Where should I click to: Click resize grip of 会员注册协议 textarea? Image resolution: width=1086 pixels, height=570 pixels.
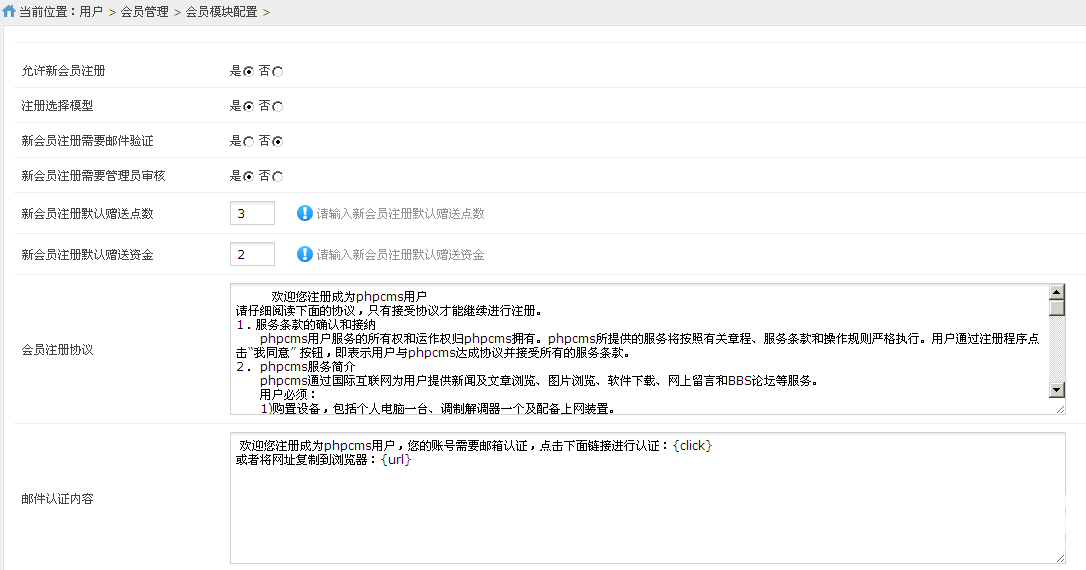[x=1059, y=408]
